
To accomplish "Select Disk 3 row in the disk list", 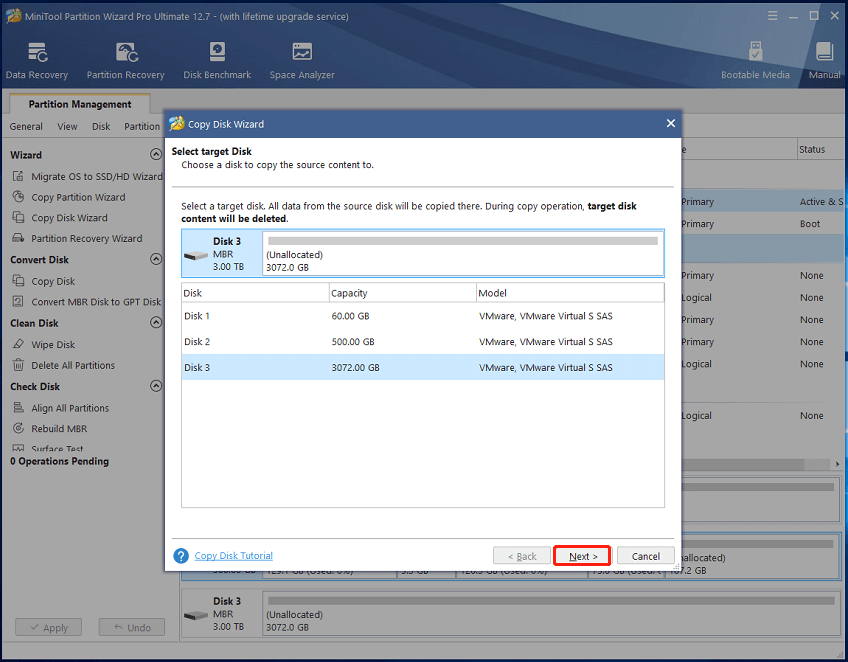I will pos(423,367).
